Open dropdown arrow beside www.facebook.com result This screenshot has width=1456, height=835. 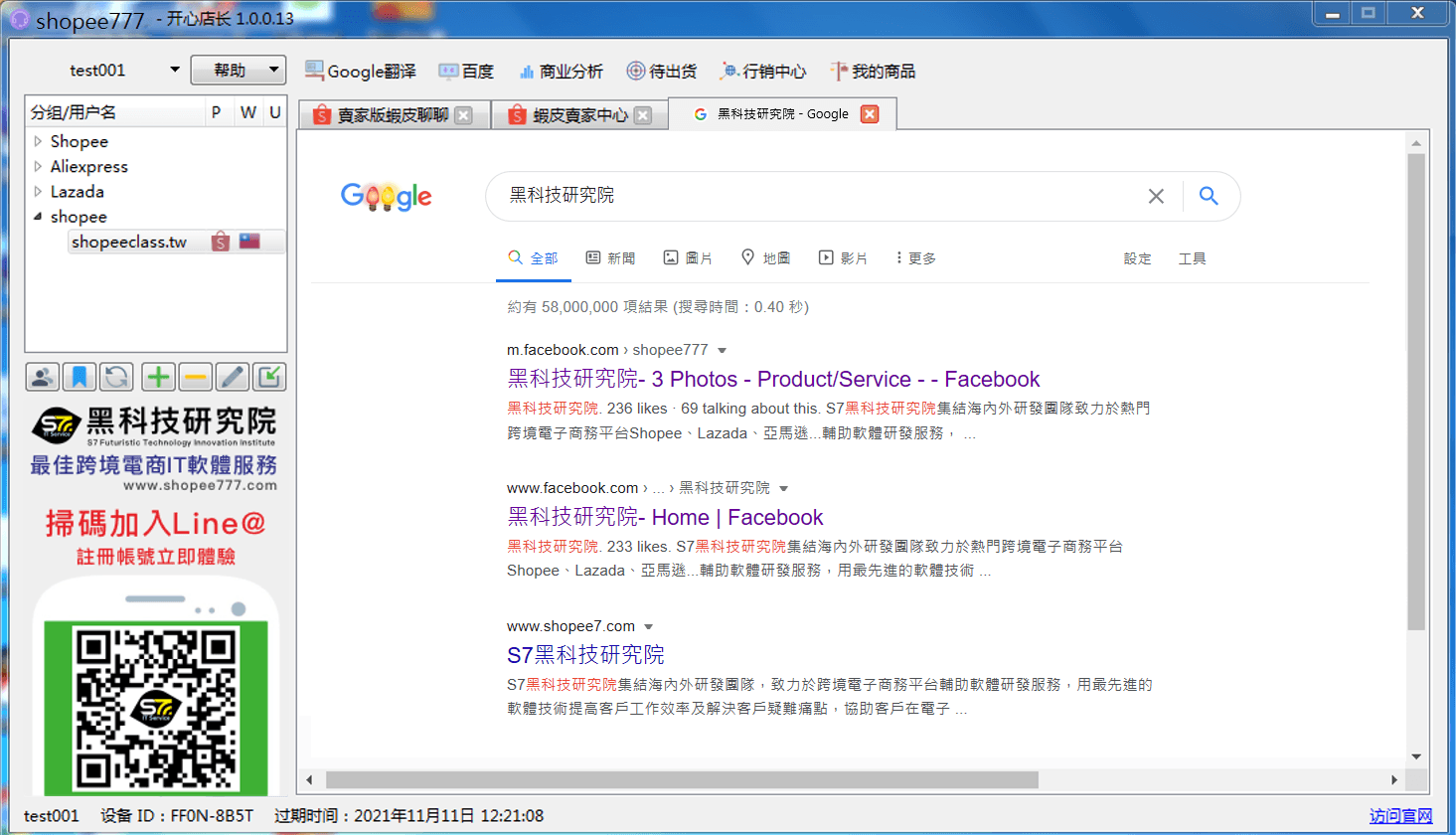pyautogui.click(x=784, y=488)
